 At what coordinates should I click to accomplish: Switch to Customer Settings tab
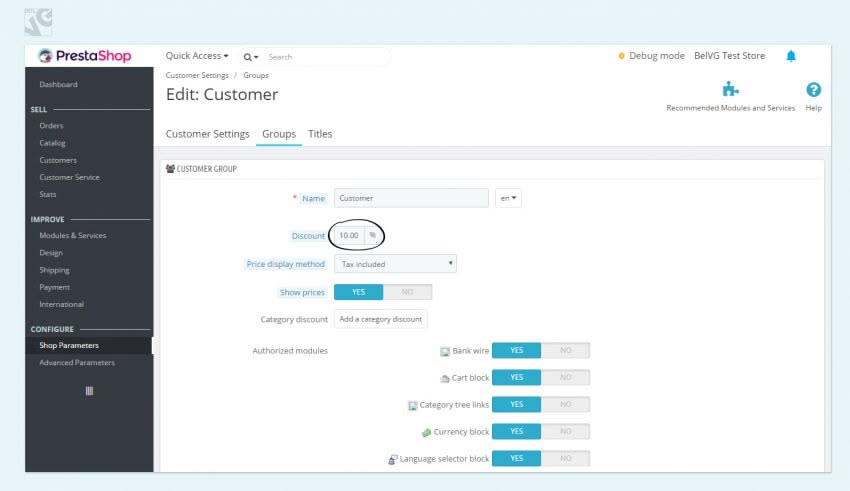[208, 134]
